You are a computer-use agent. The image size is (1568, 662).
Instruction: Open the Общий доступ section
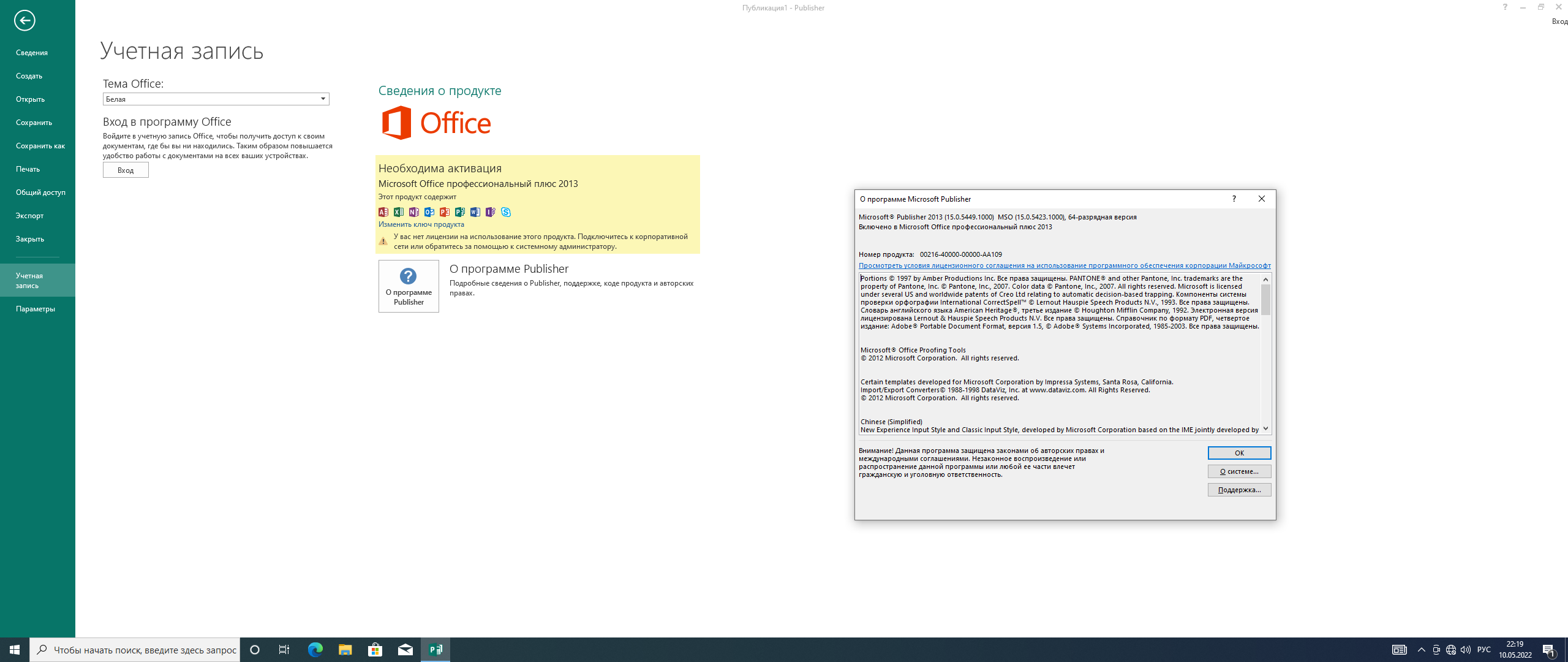point(37,192)
